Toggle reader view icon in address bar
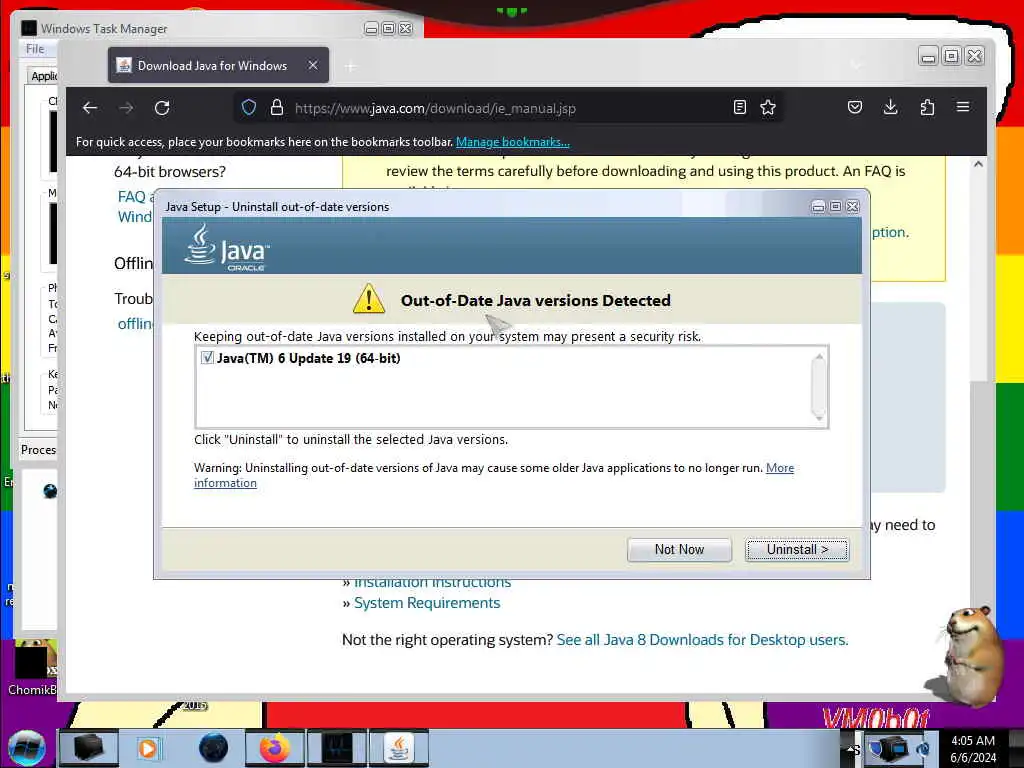The height and width of the screenshot is (768, 1024). pyautogui.click(x=739, y=108)
